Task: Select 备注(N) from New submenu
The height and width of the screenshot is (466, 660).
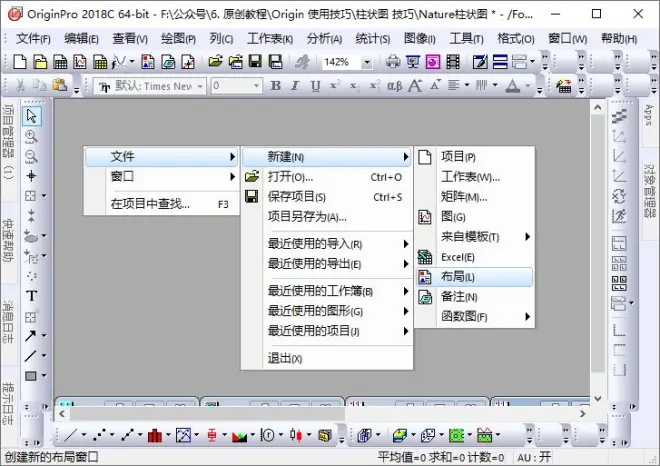Action: point(475,297)
